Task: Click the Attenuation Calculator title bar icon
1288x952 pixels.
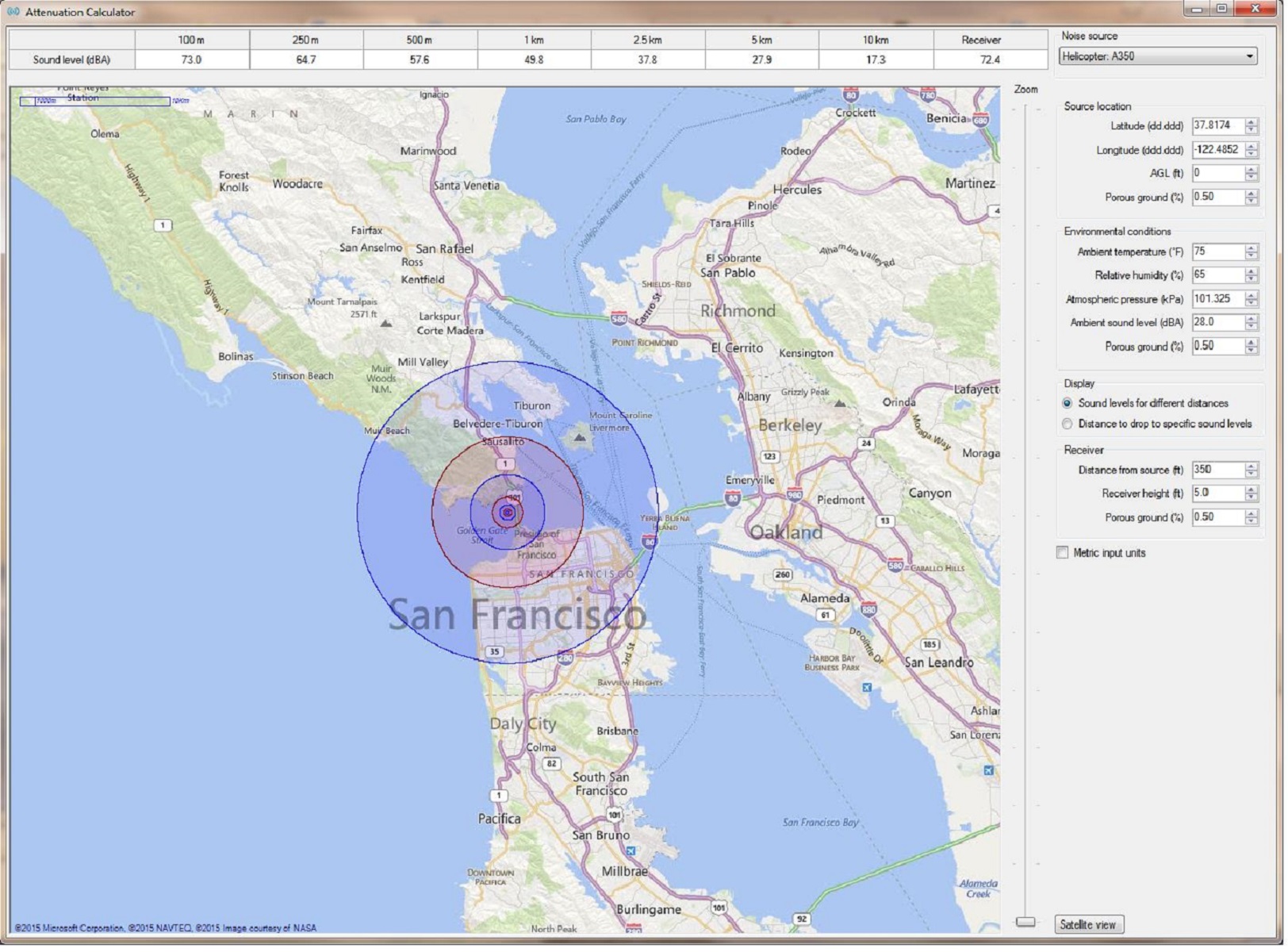Action: (x=13, y=12)
